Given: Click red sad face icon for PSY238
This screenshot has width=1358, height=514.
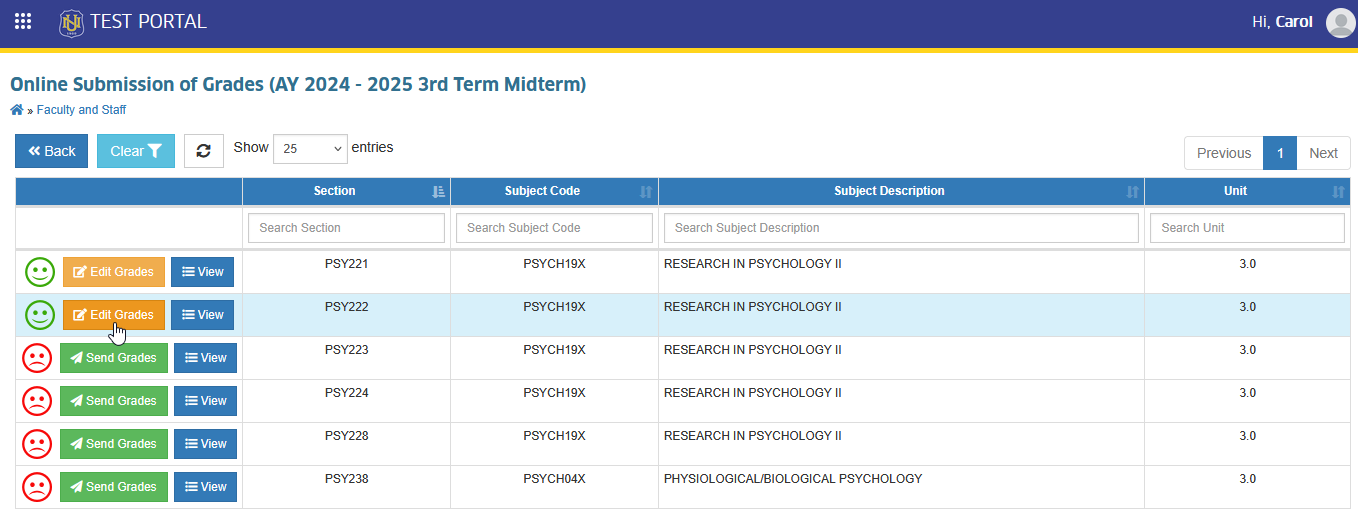Looking at the screenshot, I should click(37, 487).
